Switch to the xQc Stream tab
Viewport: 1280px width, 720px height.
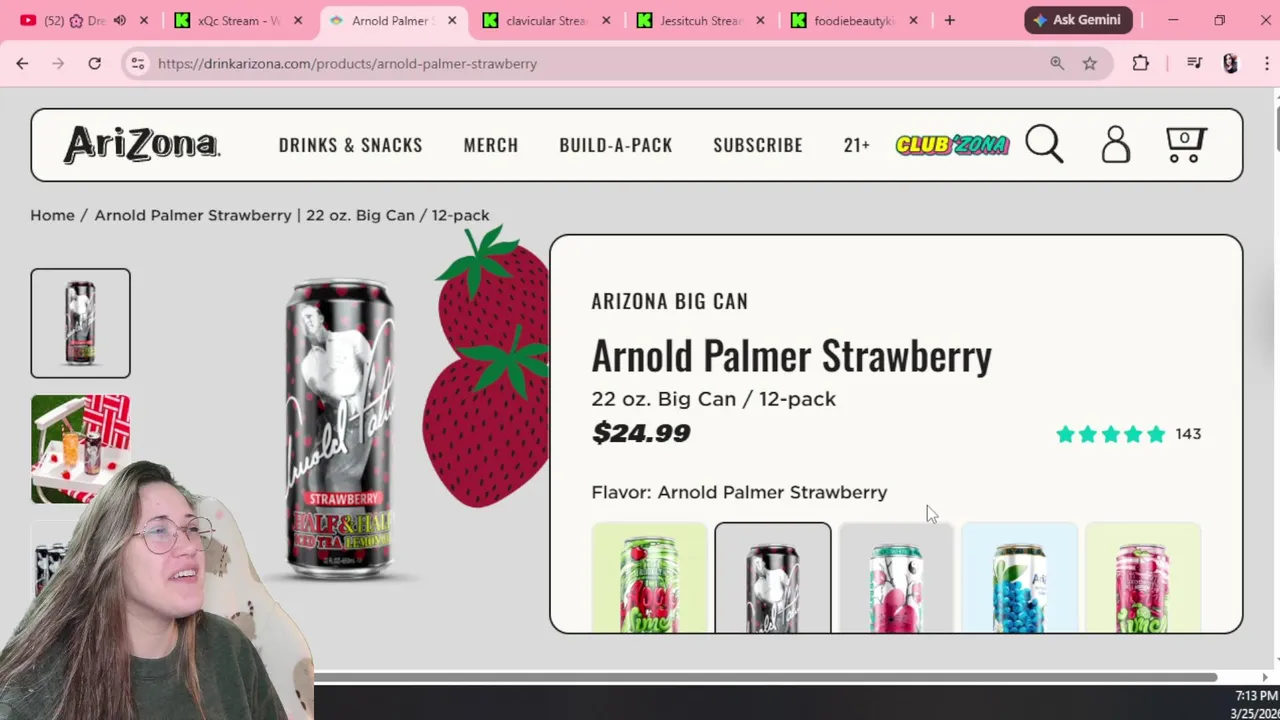pos(238,20)
